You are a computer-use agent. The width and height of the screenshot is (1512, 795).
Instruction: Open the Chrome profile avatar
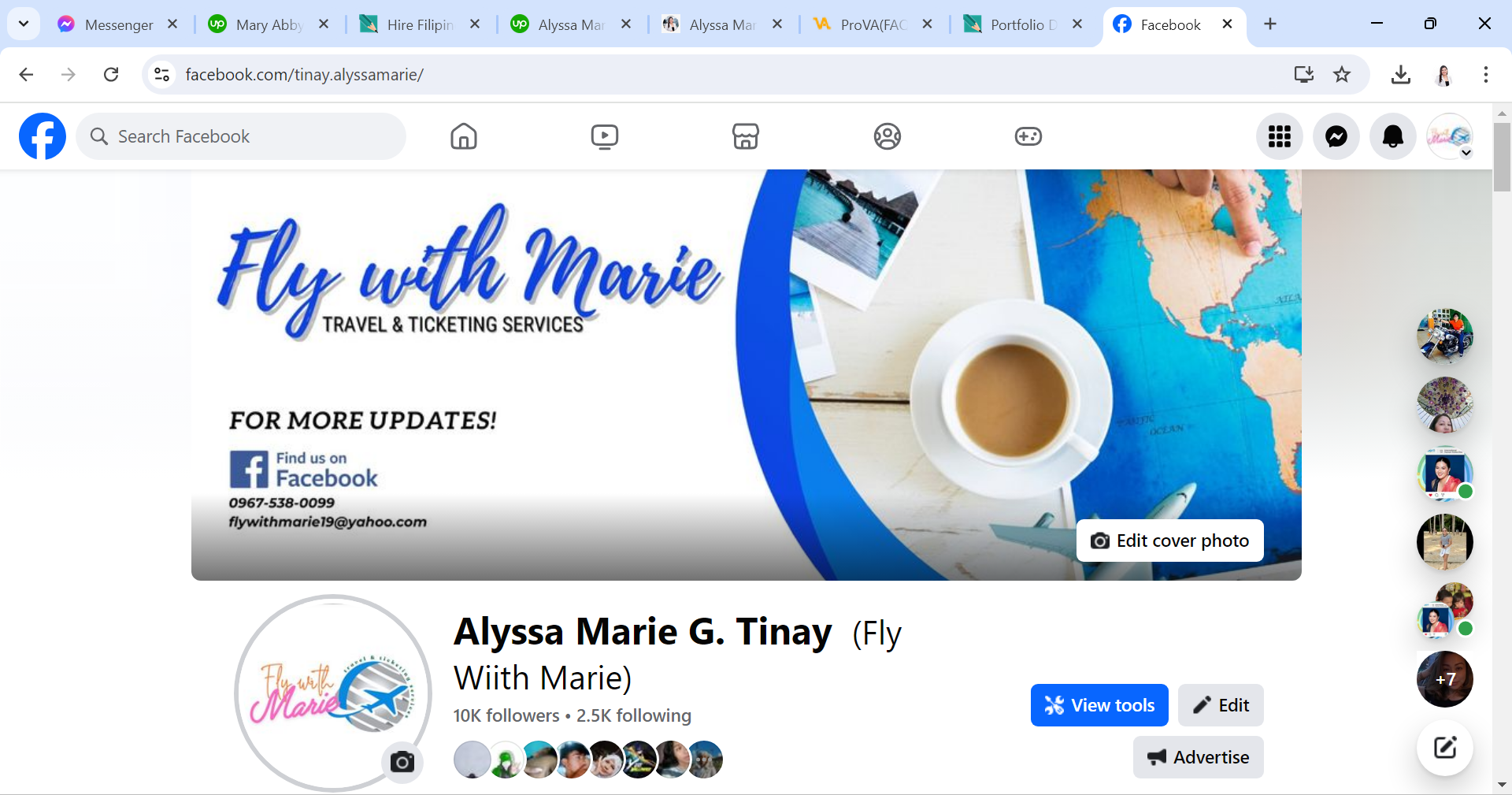(1443, 74)
